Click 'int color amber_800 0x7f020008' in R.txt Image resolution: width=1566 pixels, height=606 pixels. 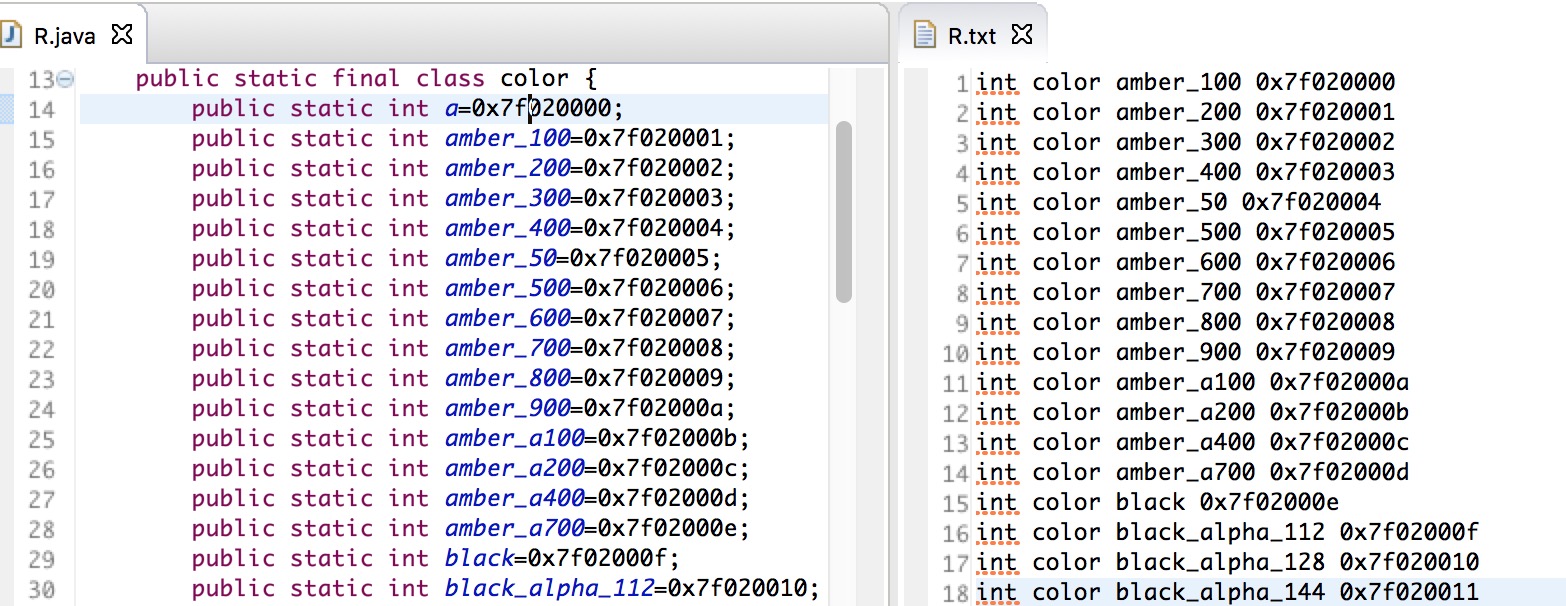[x=1186, y=322]
